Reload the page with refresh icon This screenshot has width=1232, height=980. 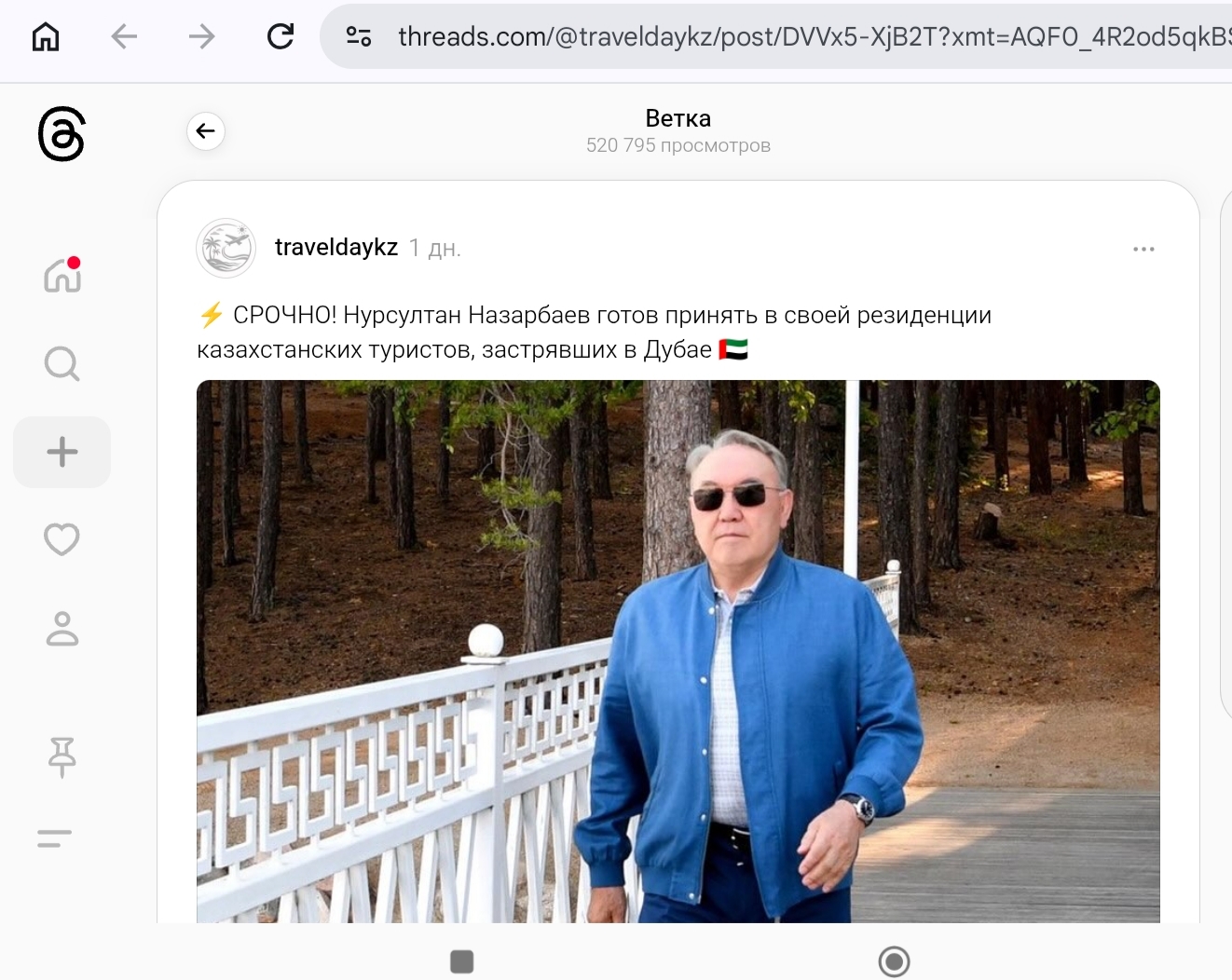[280, 36]
